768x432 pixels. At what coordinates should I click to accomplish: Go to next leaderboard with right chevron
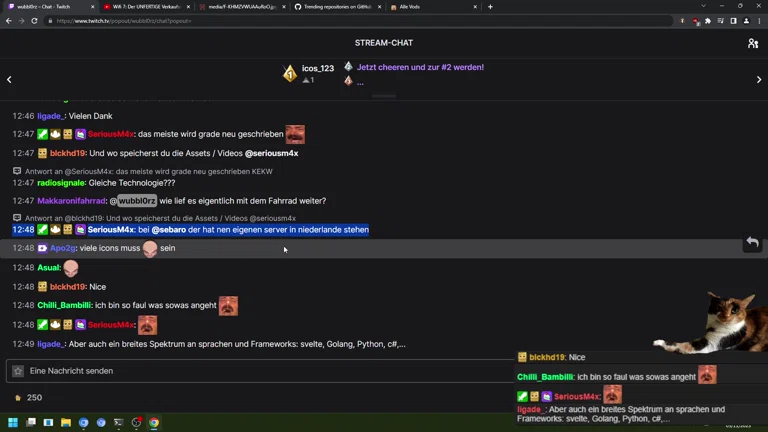(758, 79)
